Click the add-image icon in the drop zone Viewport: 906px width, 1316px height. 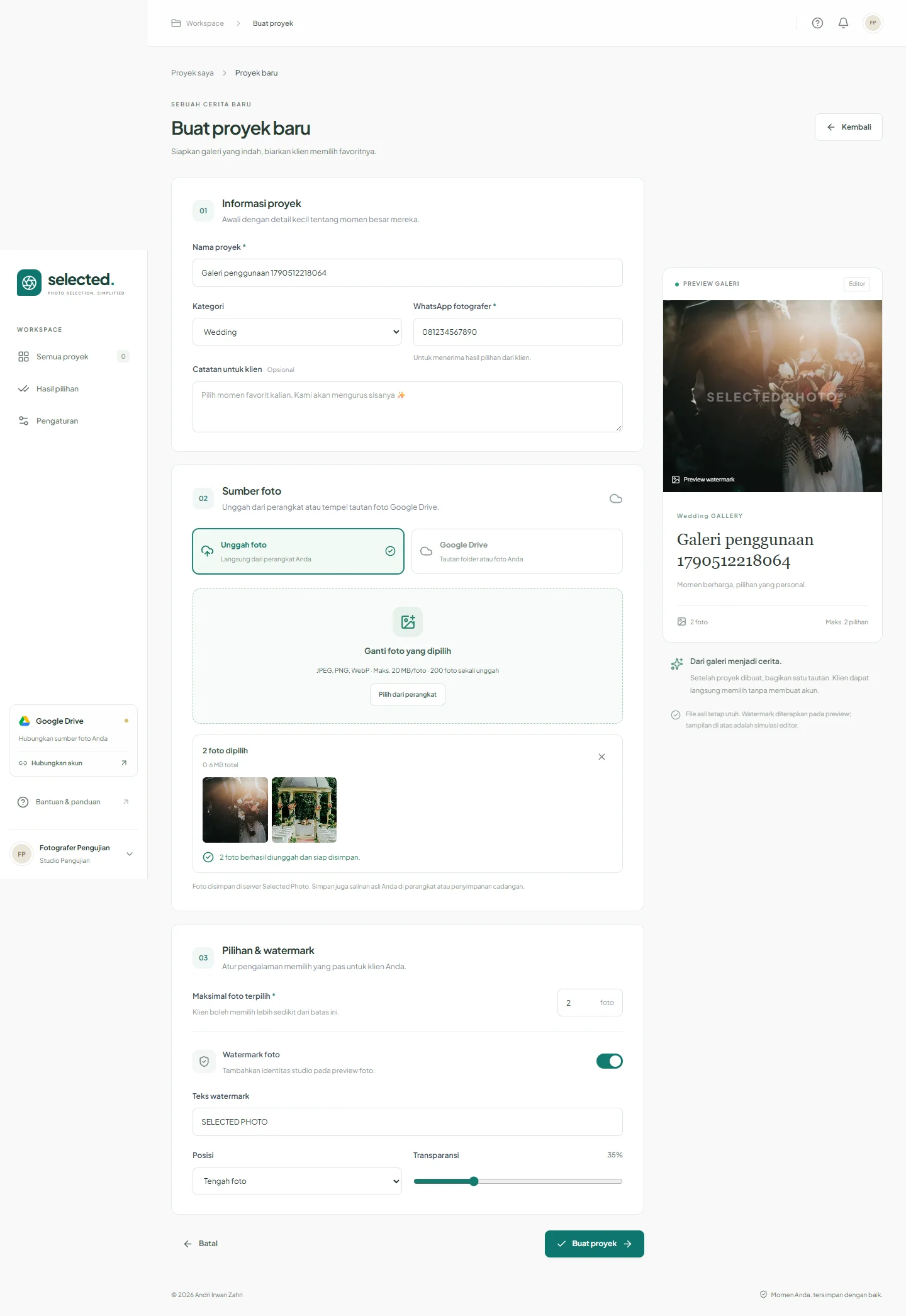[408, 622]
